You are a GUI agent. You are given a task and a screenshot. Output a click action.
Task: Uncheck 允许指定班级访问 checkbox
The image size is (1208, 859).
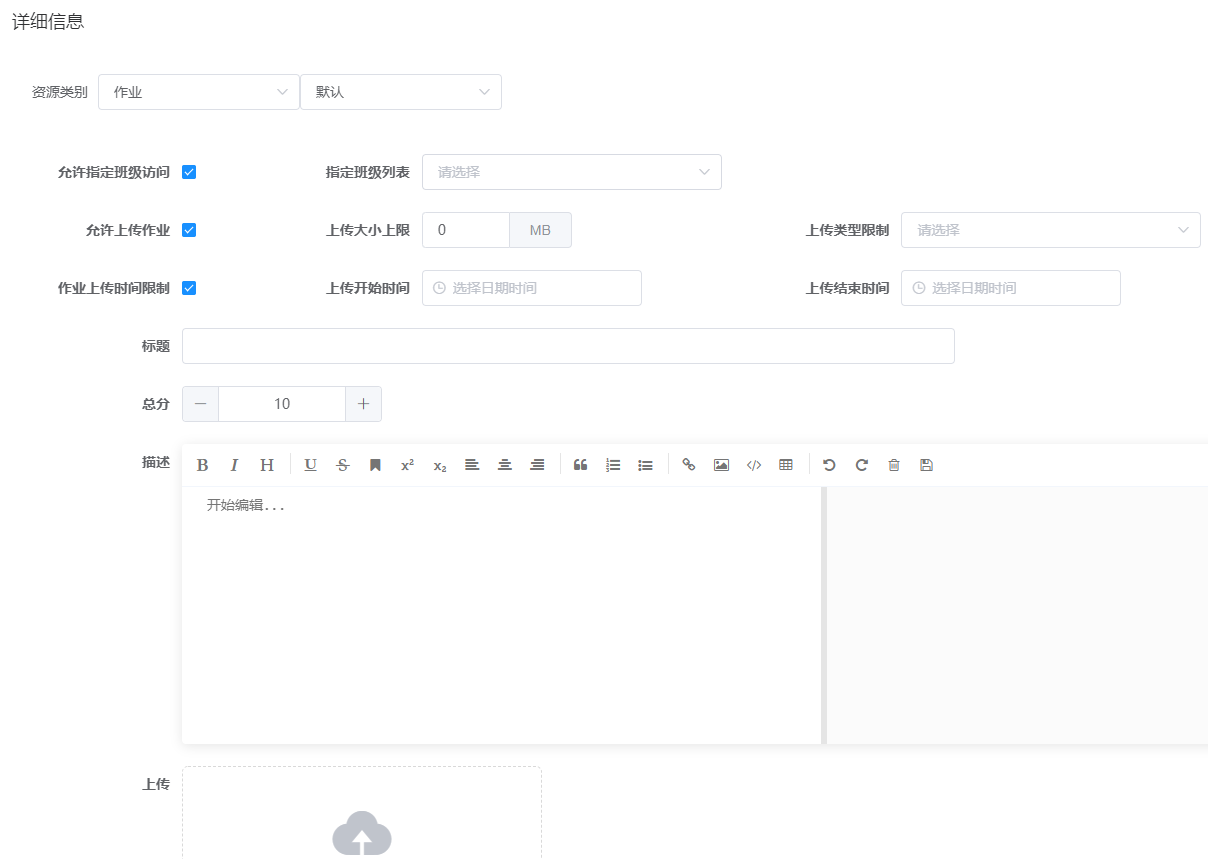(x=189, y=172)
